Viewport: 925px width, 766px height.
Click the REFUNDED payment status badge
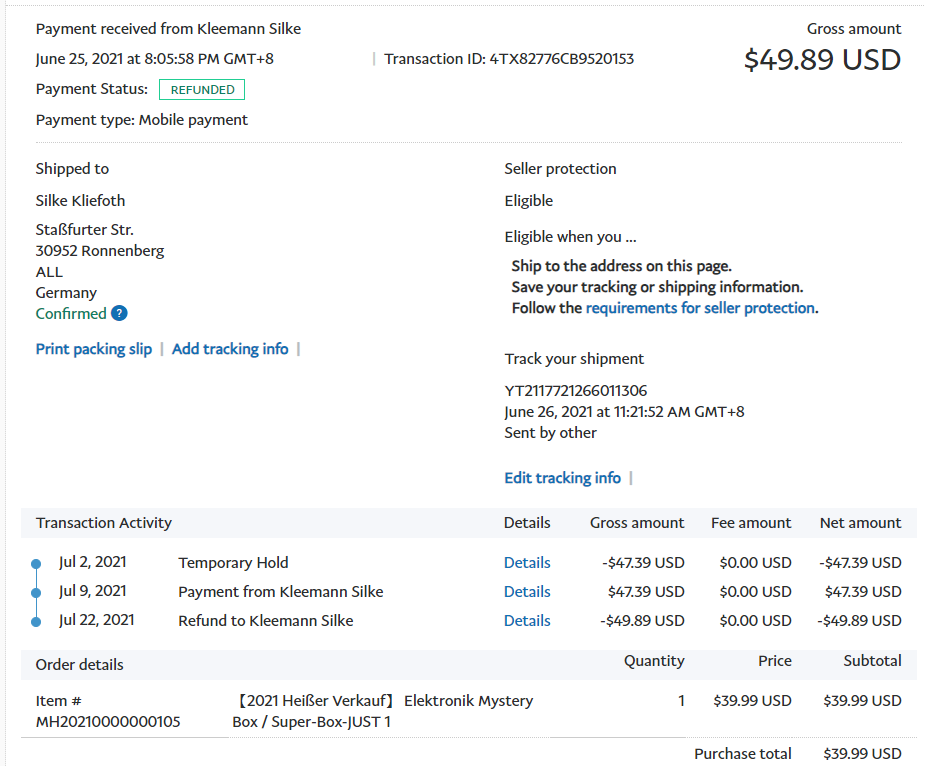[x=202, y=90]
